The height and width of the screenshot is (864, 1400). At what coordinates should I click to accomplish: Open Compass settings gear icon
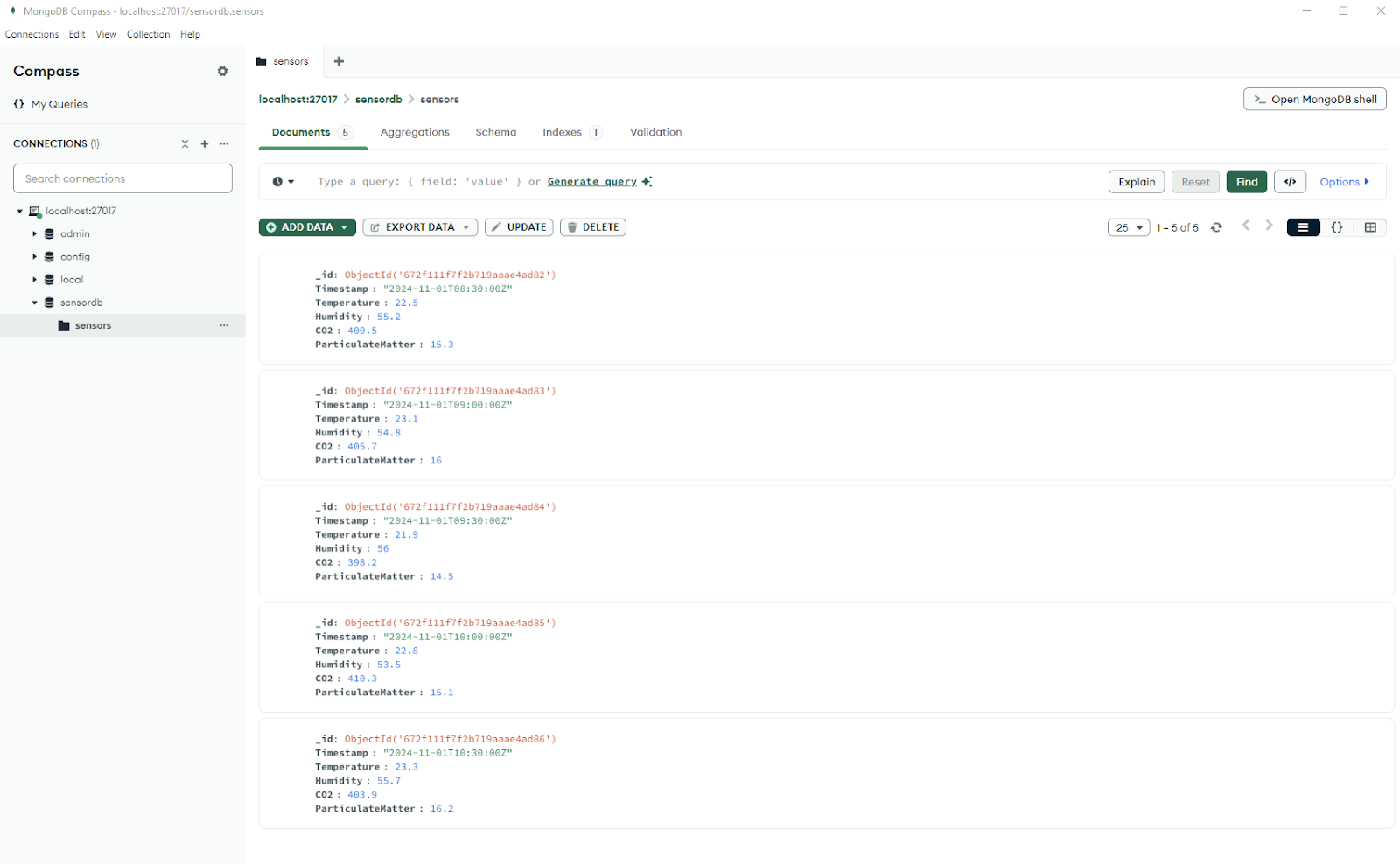[222, 72]
